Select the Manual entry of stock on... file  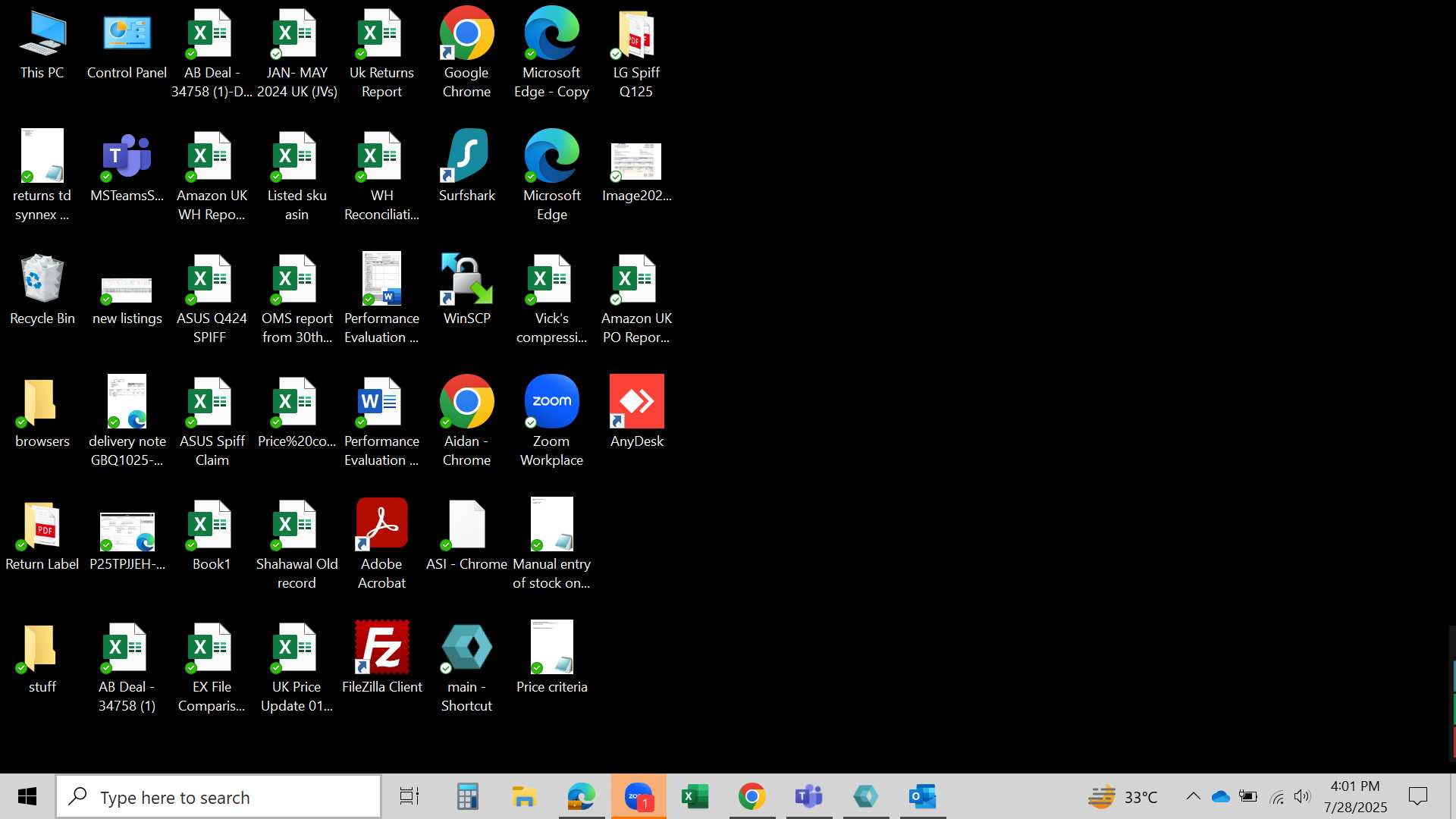551,544
